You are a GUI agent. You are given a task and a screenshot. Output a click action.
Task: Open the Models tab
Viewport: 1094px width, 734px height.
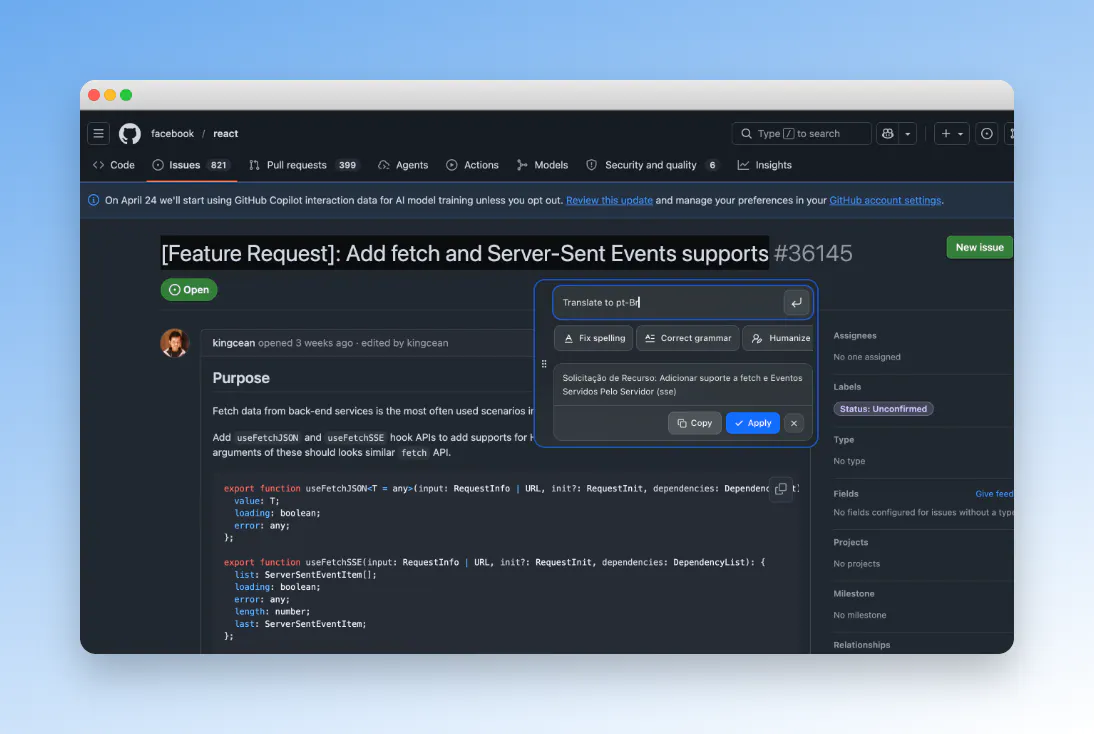click(542, 165)
